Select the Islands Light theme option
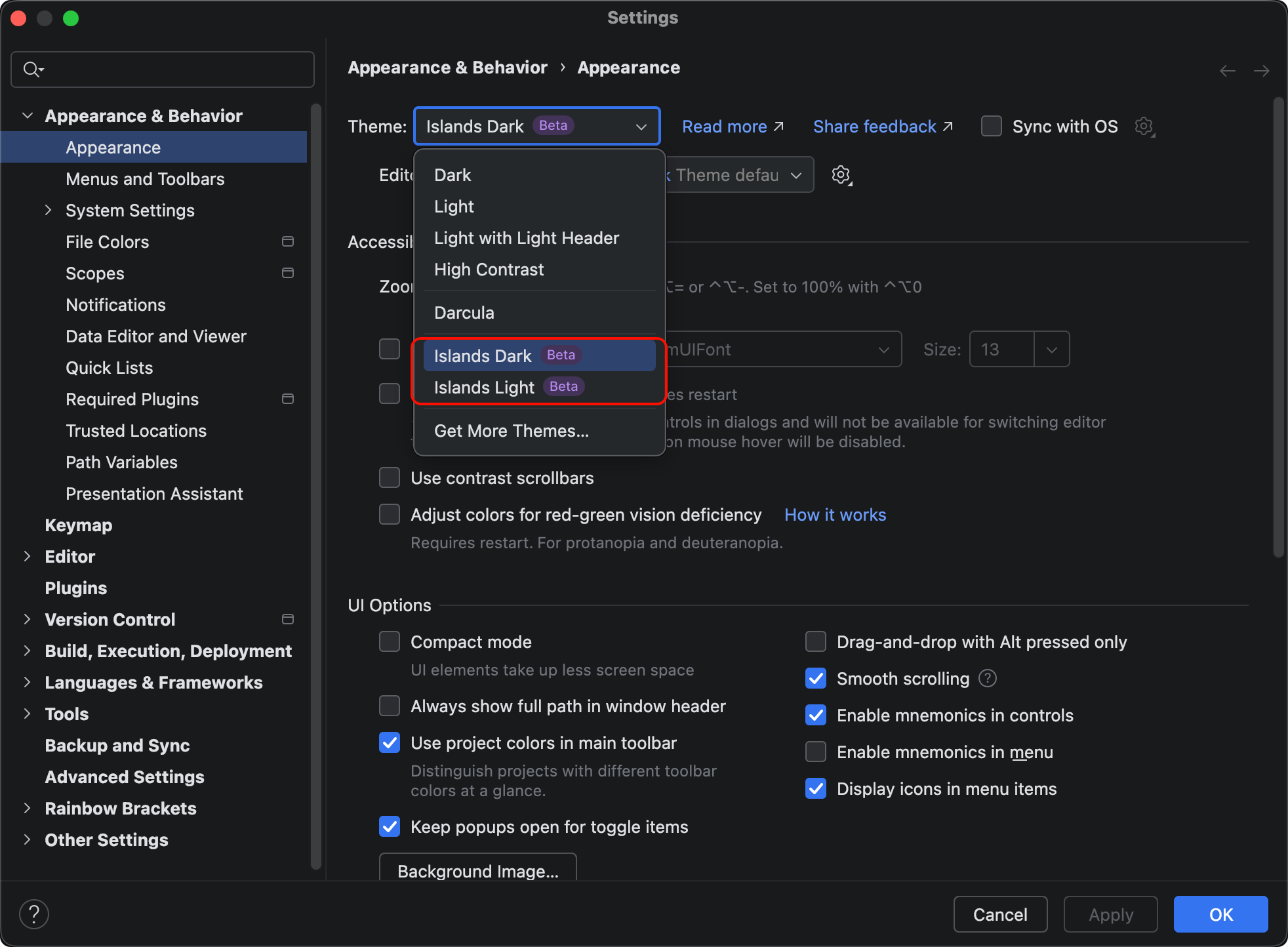 [x=484, y=387]
